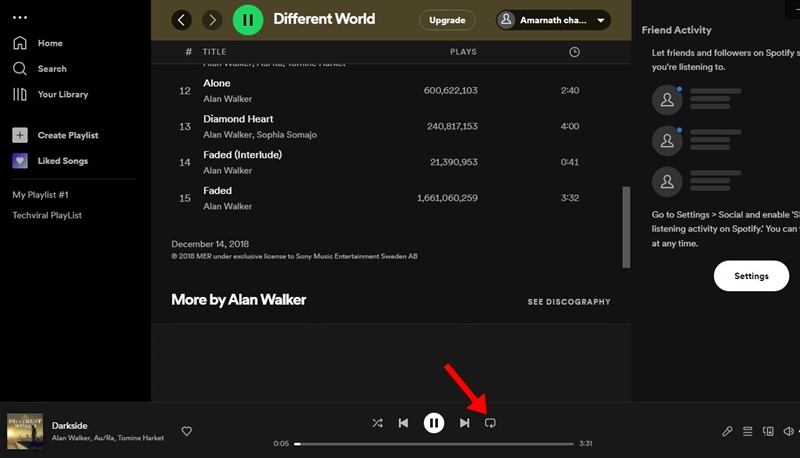Click the forward navigation arrow
Screen dimensions: 800x458
click(212, 20)
